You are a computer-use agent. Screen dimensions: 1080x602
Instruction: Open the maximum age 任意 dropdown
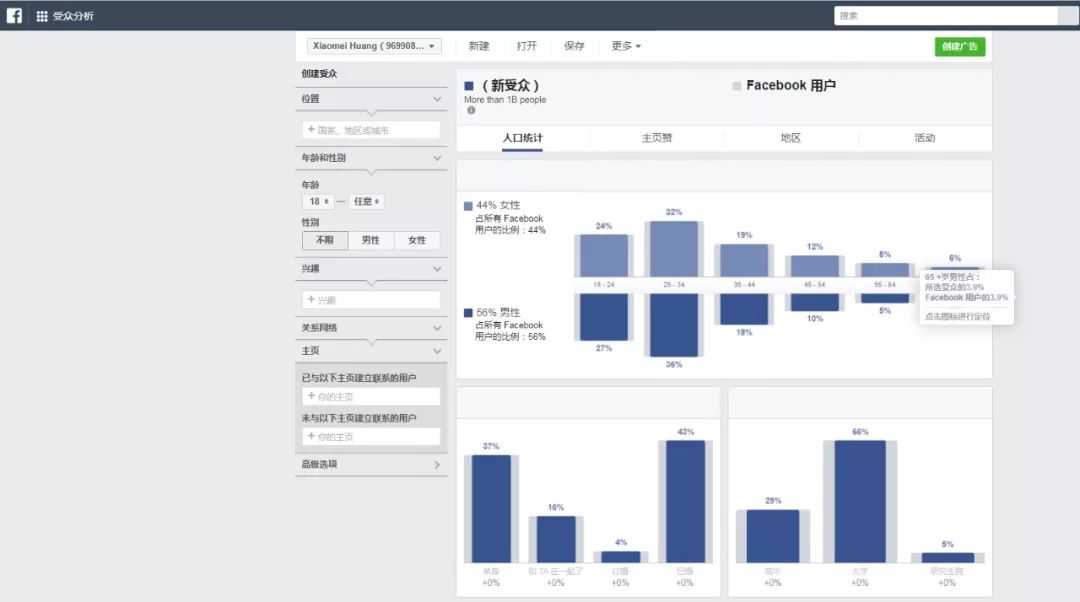click(366, 201)
